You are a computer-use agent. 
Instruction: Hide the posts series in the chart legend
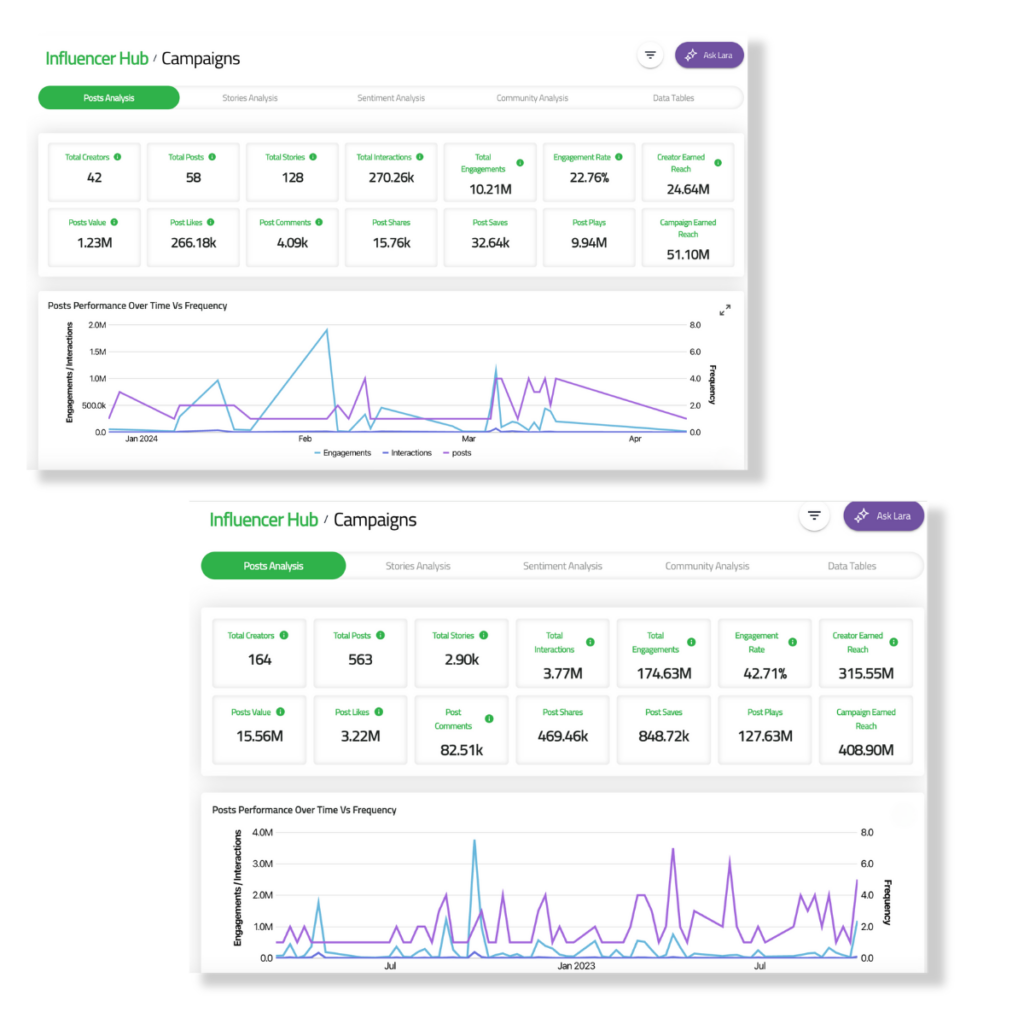tap(456, 453)
